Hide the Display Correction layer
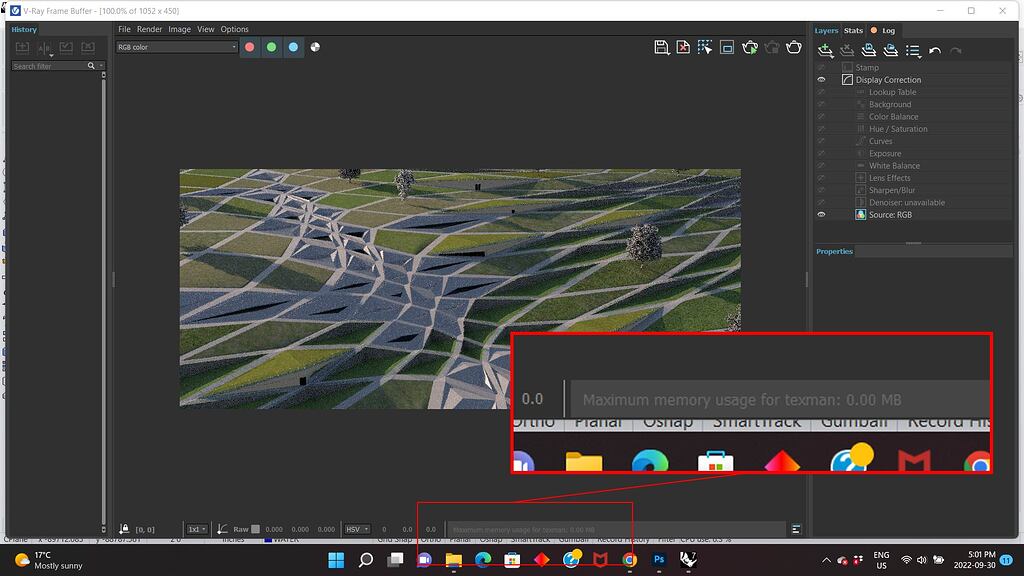This screenshot has width=1024, height=576. coord(821,79)
